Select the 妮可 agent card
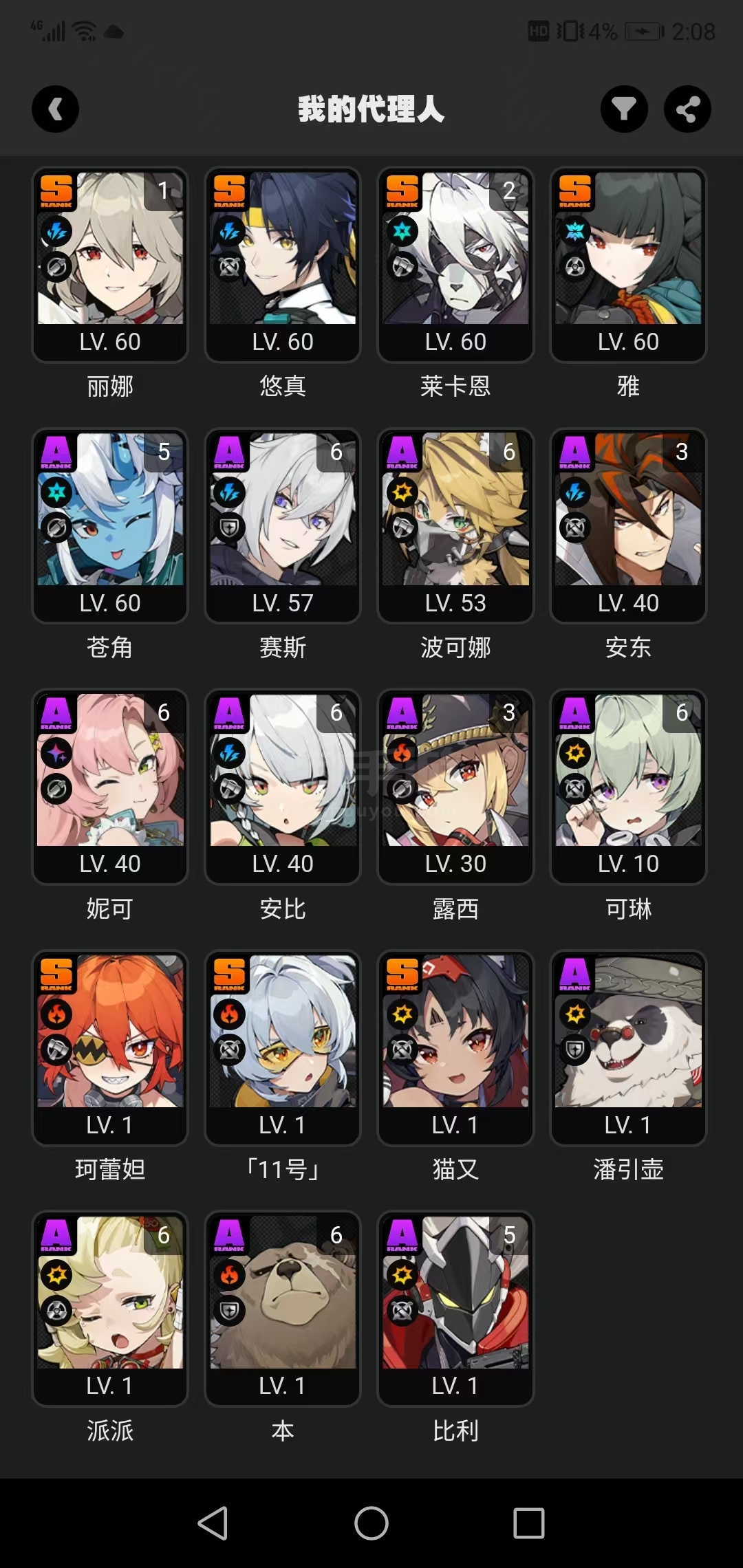 [110, 787]
